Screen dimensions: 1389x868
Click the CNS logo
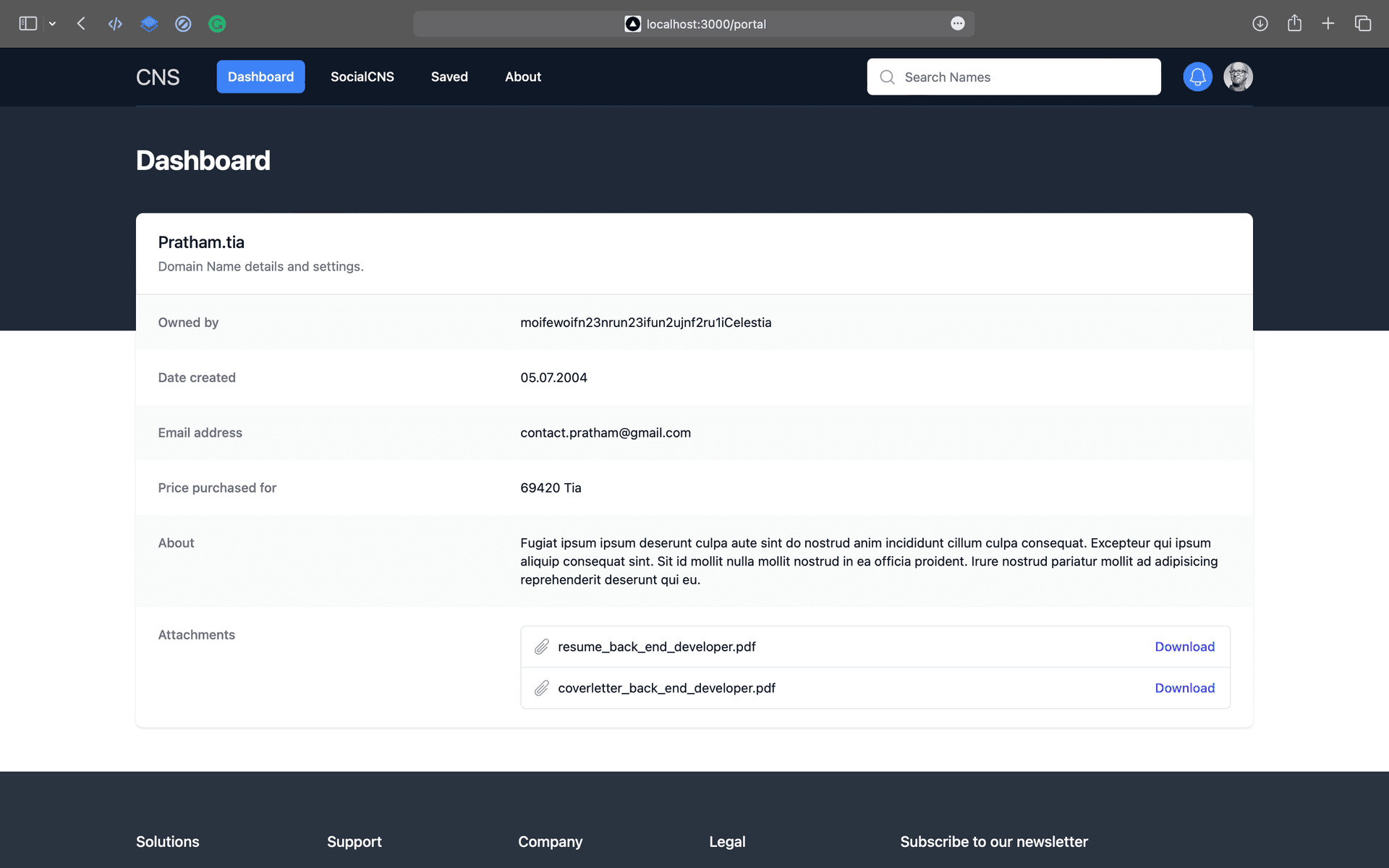(x=158, y=77)
